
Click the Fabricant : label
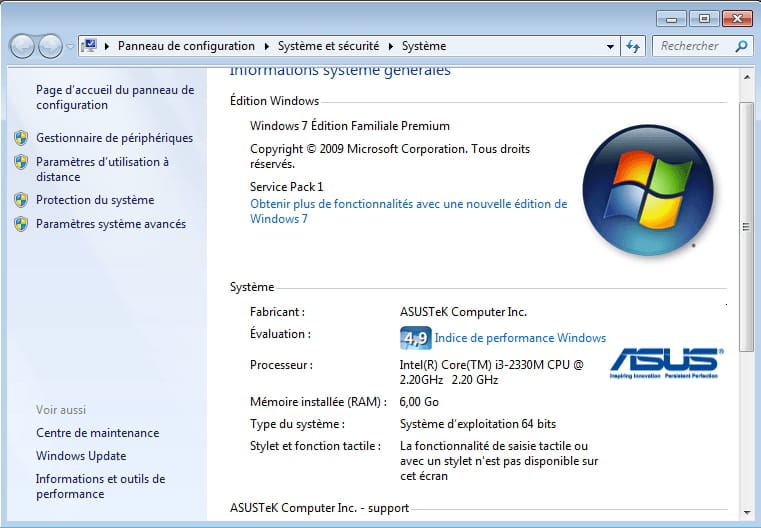coord(277,312)
